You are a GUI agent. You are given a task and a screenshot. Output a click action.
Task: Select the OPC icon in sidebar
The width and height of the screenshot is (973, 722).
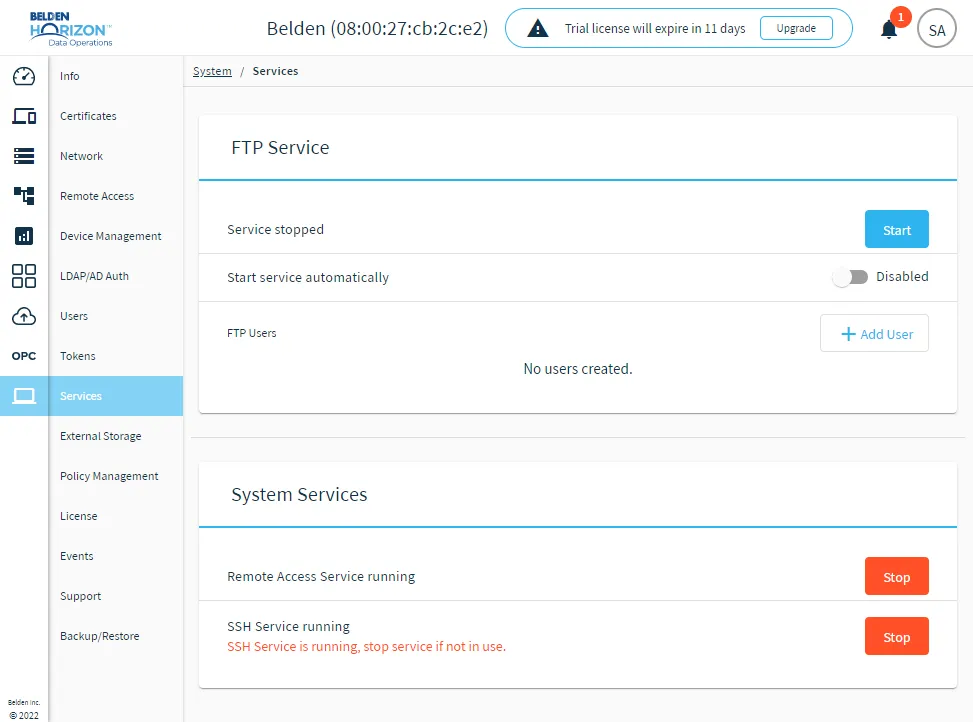[x=24, y=356]
